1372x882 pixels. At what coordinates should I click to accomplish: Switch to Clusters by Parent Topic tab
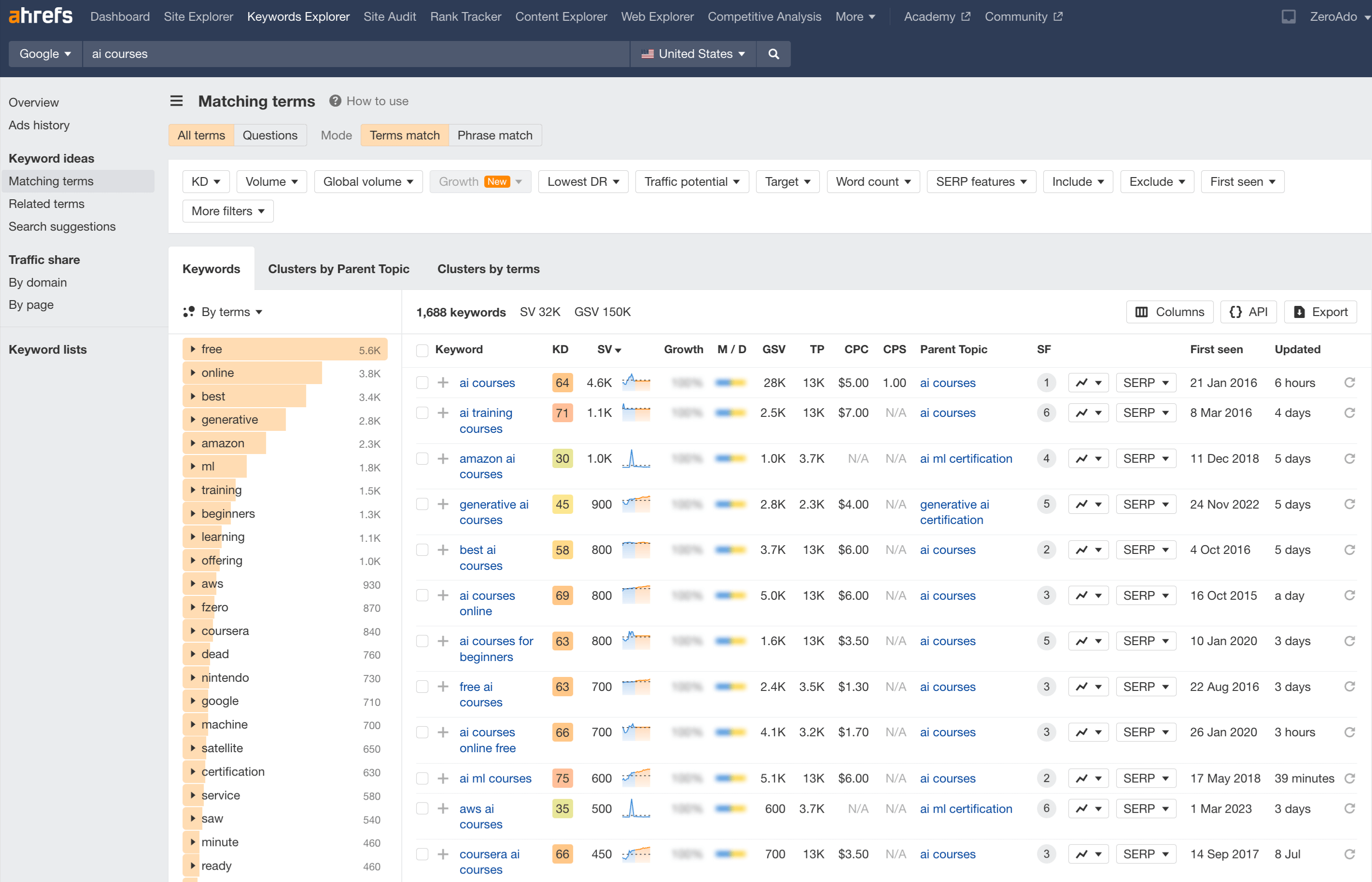click(338, 269)
